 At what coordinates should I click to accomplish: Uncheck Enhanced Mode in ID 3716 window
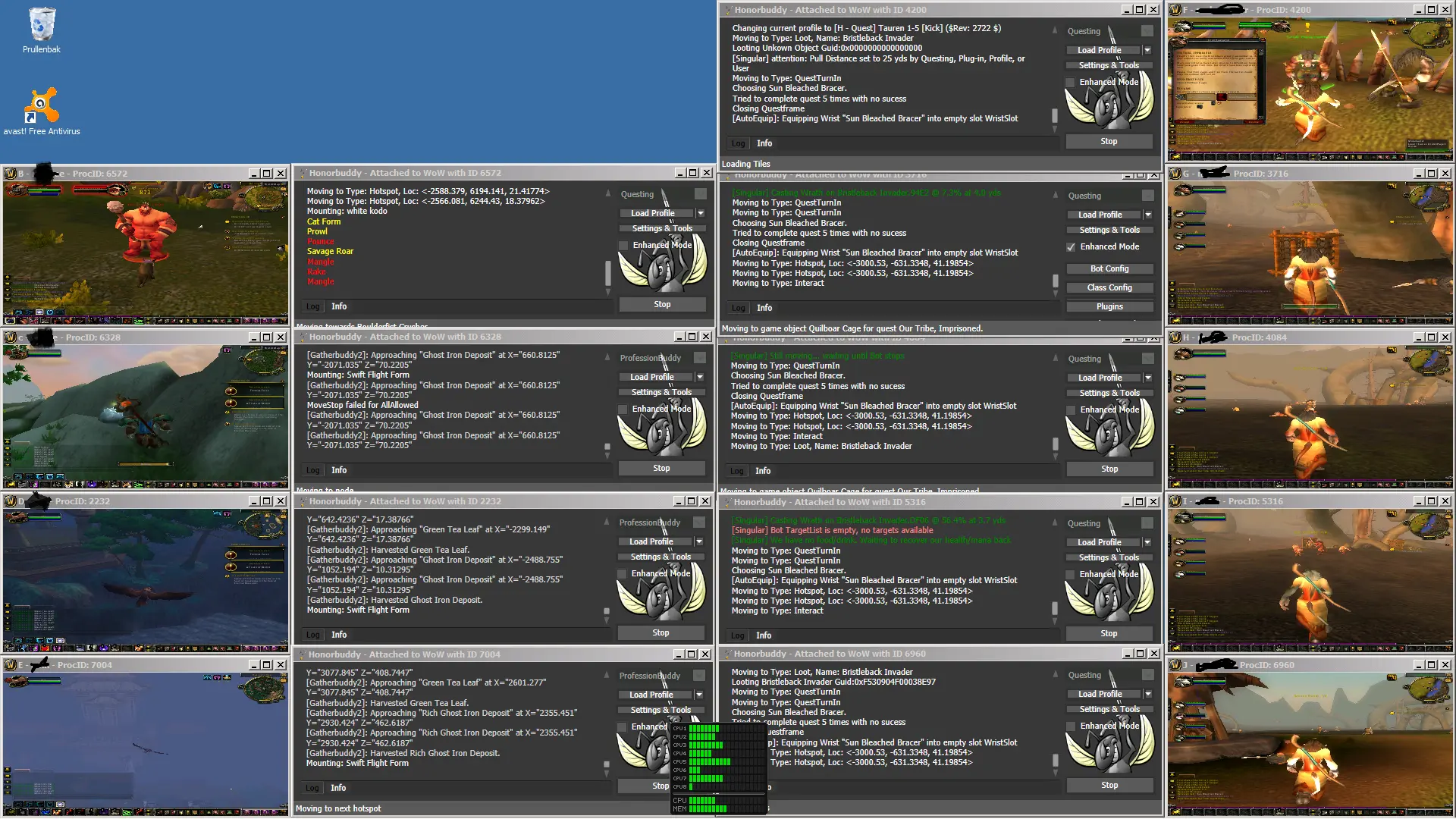tap(1071, 247)
